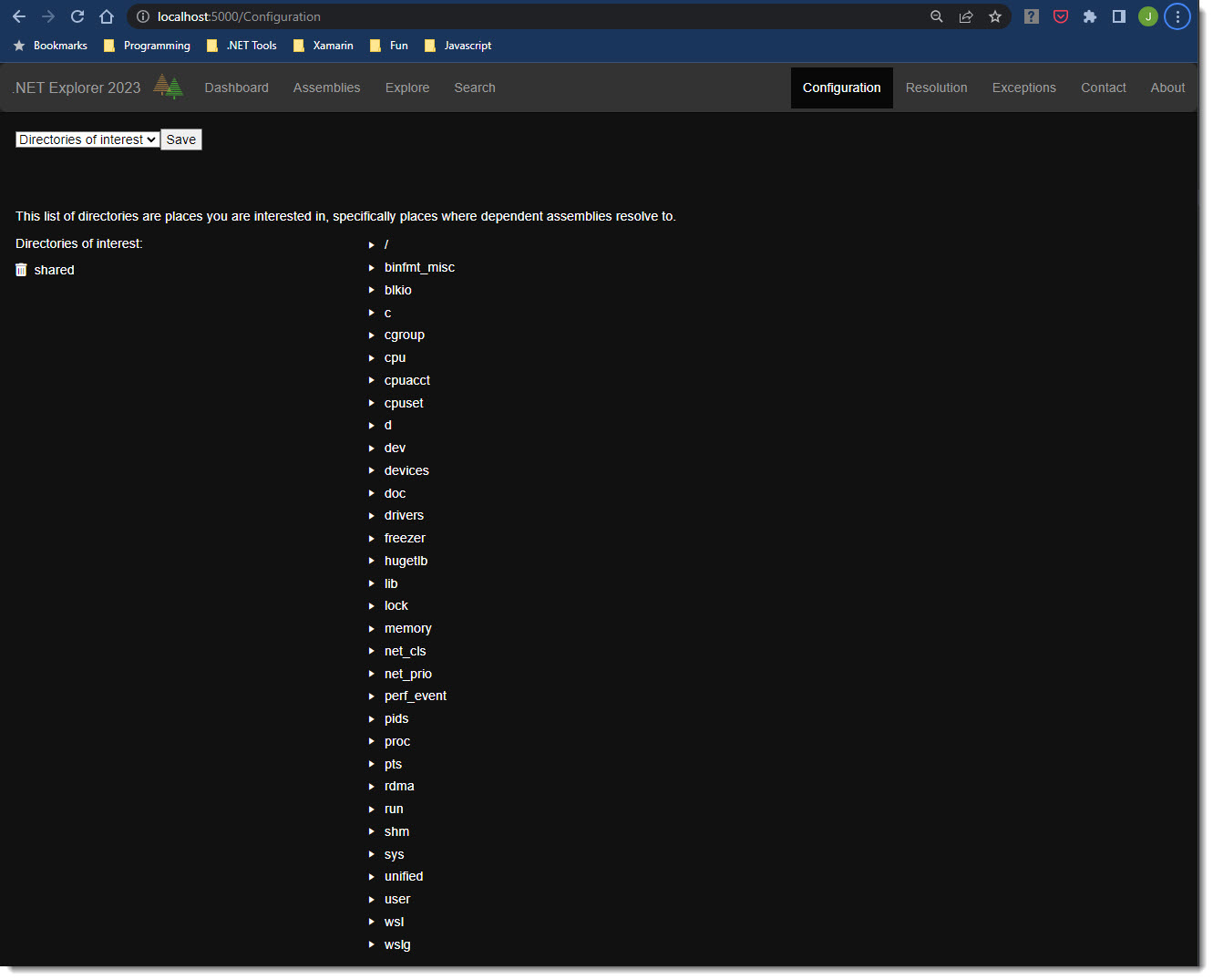Go to the Assemblies page
This screenshot has width=1213, height=980.
pos(327,88)
